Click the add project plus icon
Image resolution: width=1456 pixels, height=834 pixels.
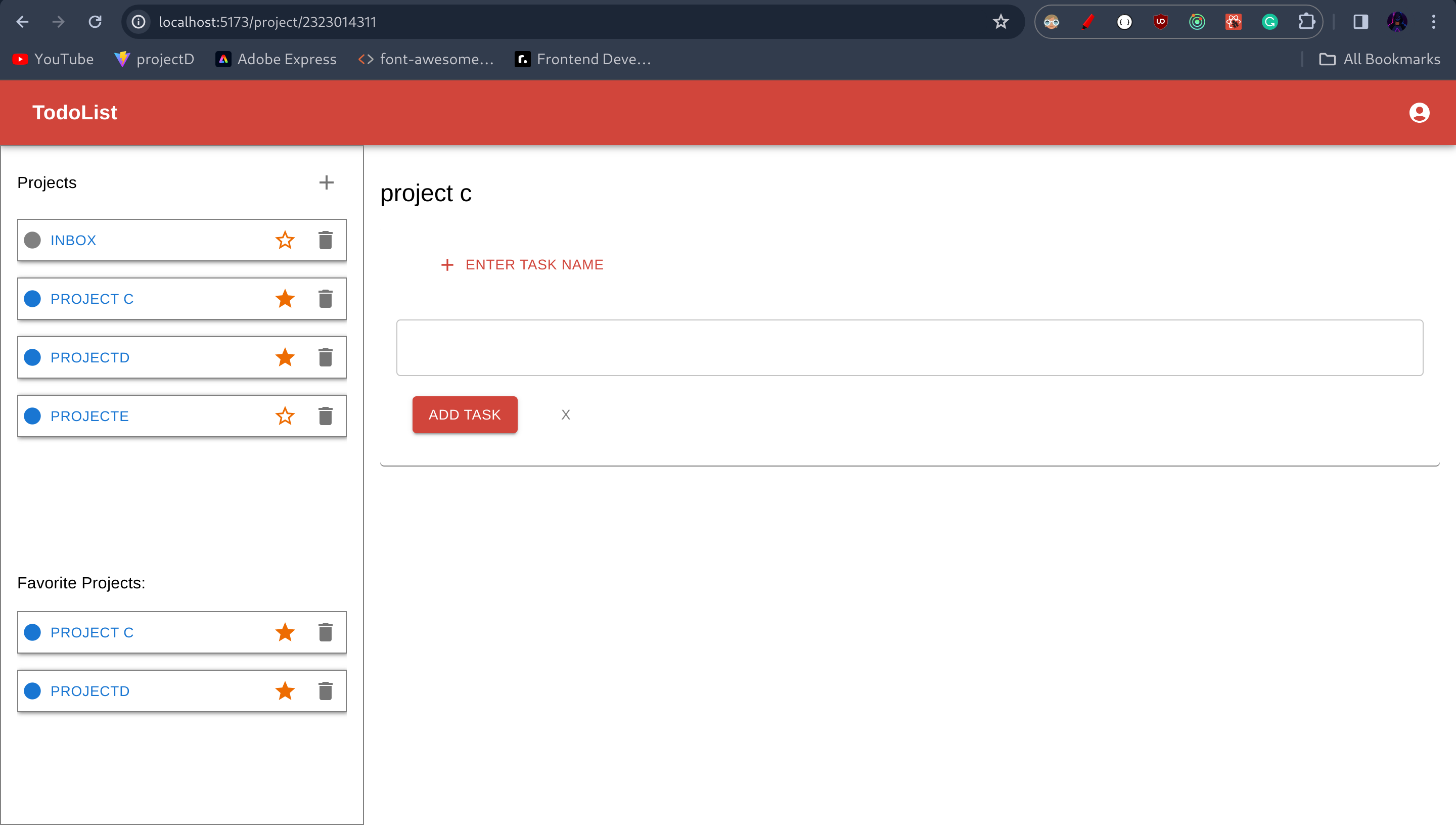tap(326, 182)
